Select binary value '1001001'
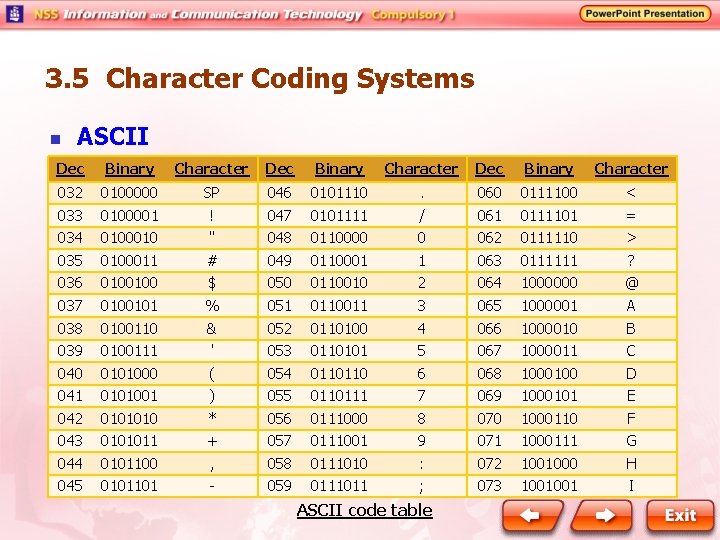720x540 pixels. pyautogui.click(x=549, y=486)
